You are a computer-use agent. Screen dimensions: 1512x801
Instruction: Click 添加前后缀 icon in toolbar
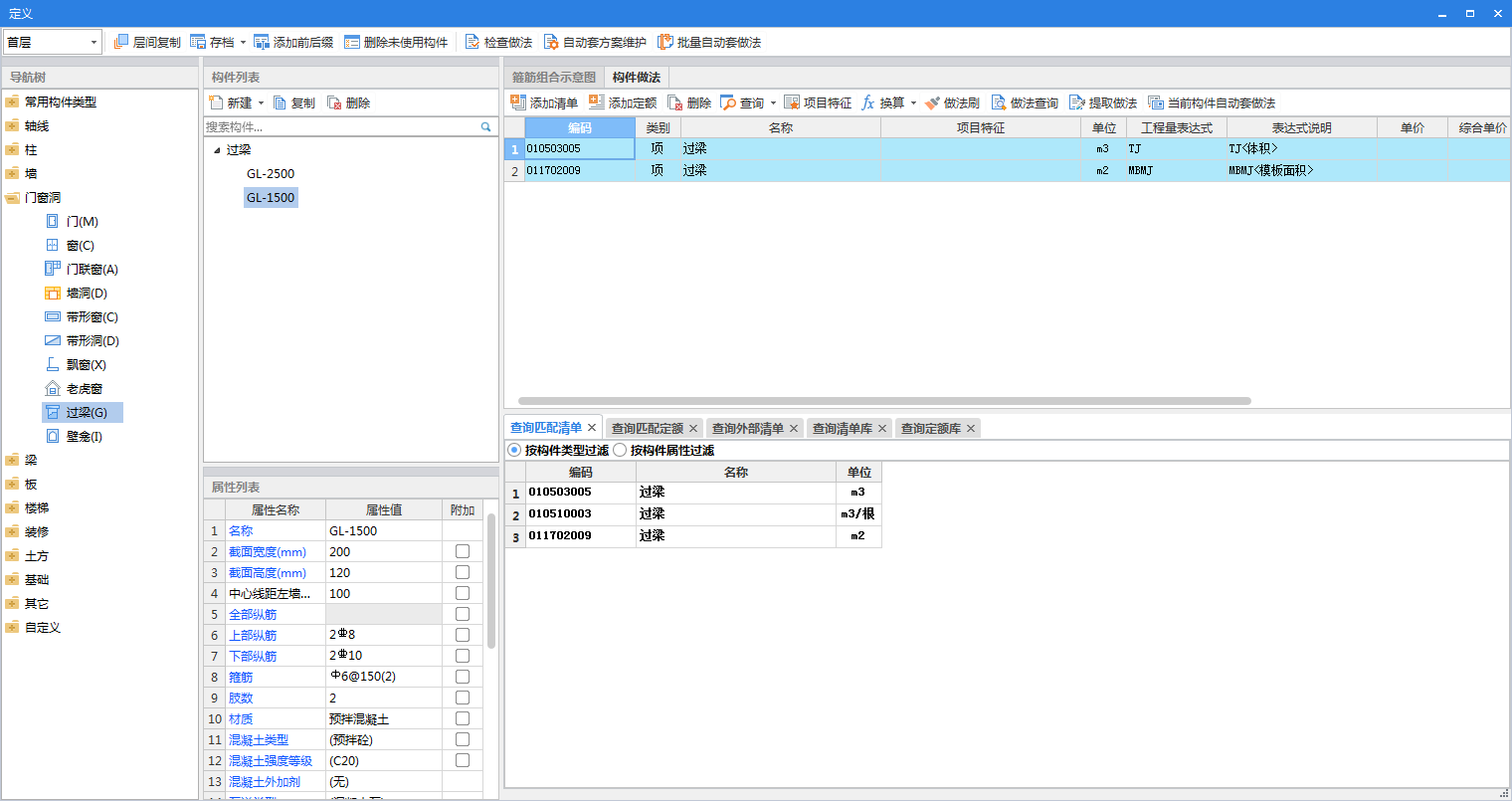262,42
